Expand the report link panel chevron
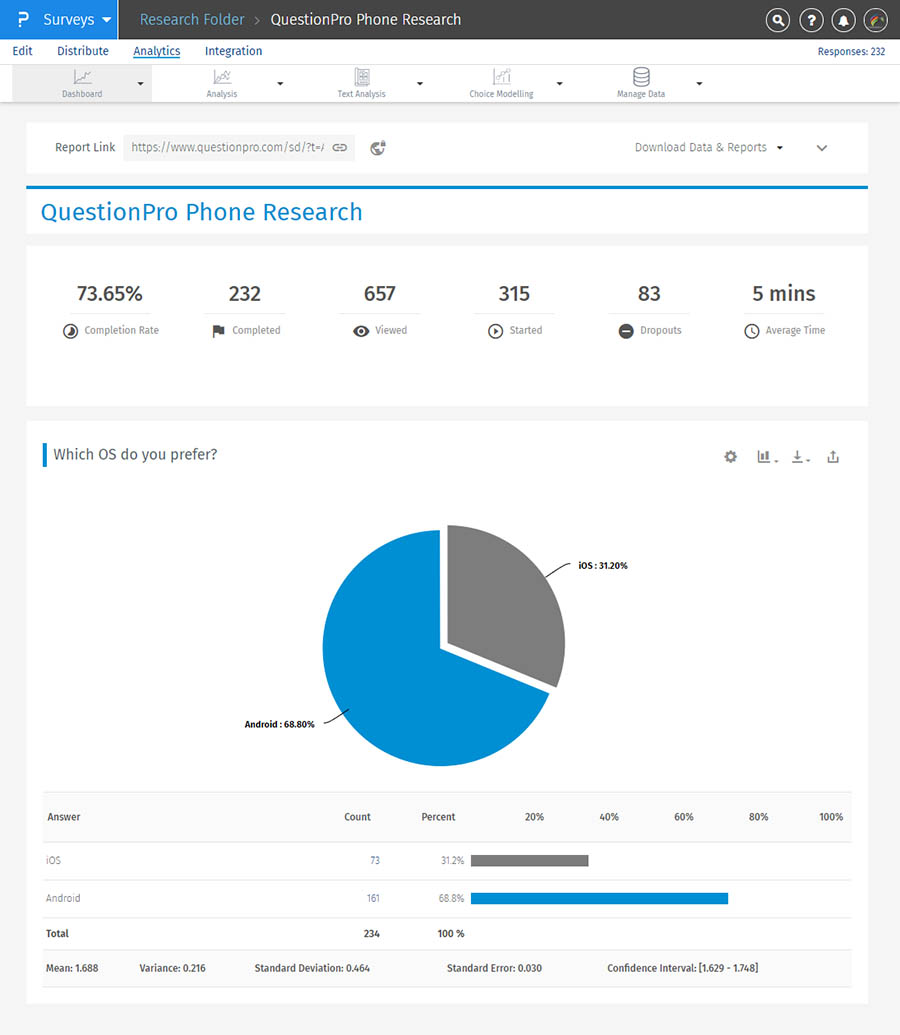The image size is (900, 1035). (x=821, y=147)
